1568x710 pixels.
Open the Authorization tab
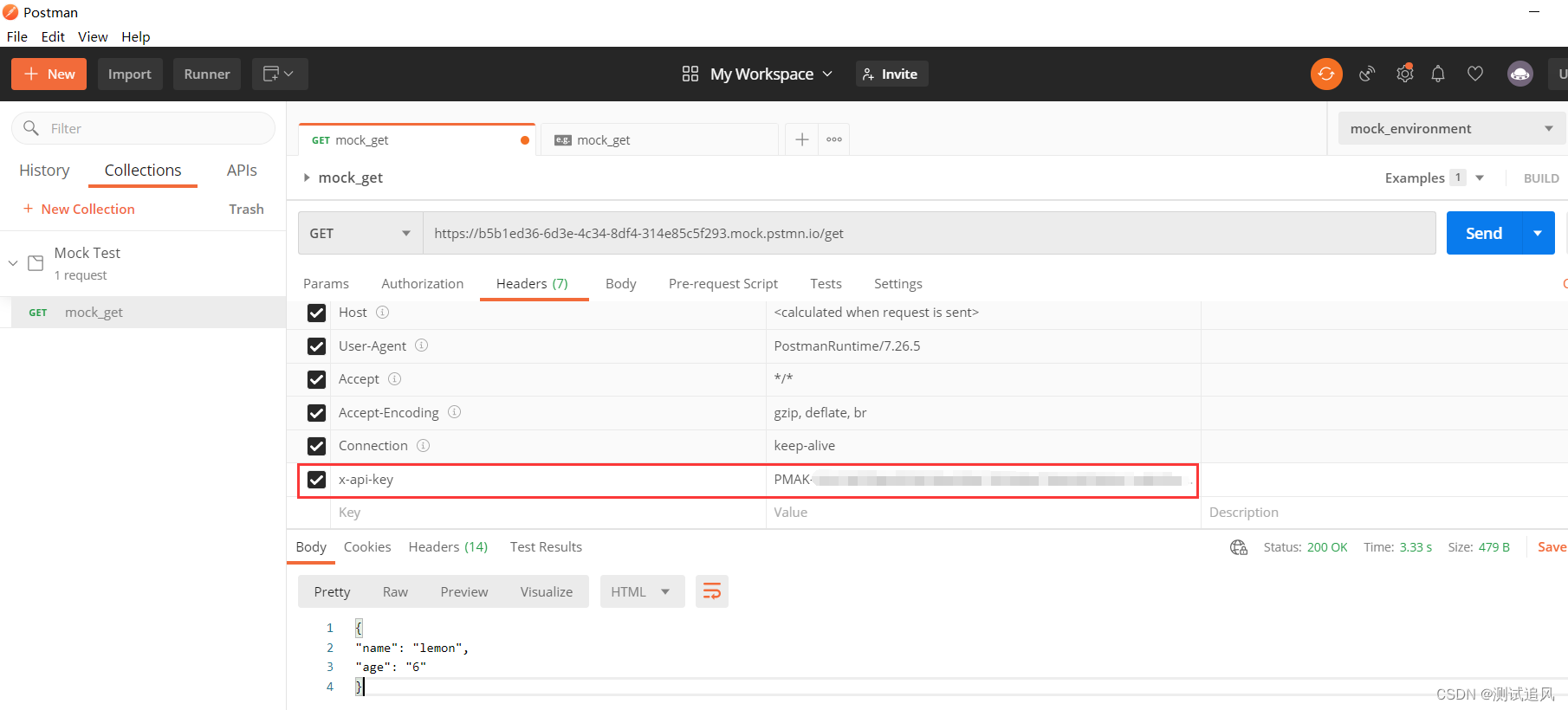pos(423,283)
